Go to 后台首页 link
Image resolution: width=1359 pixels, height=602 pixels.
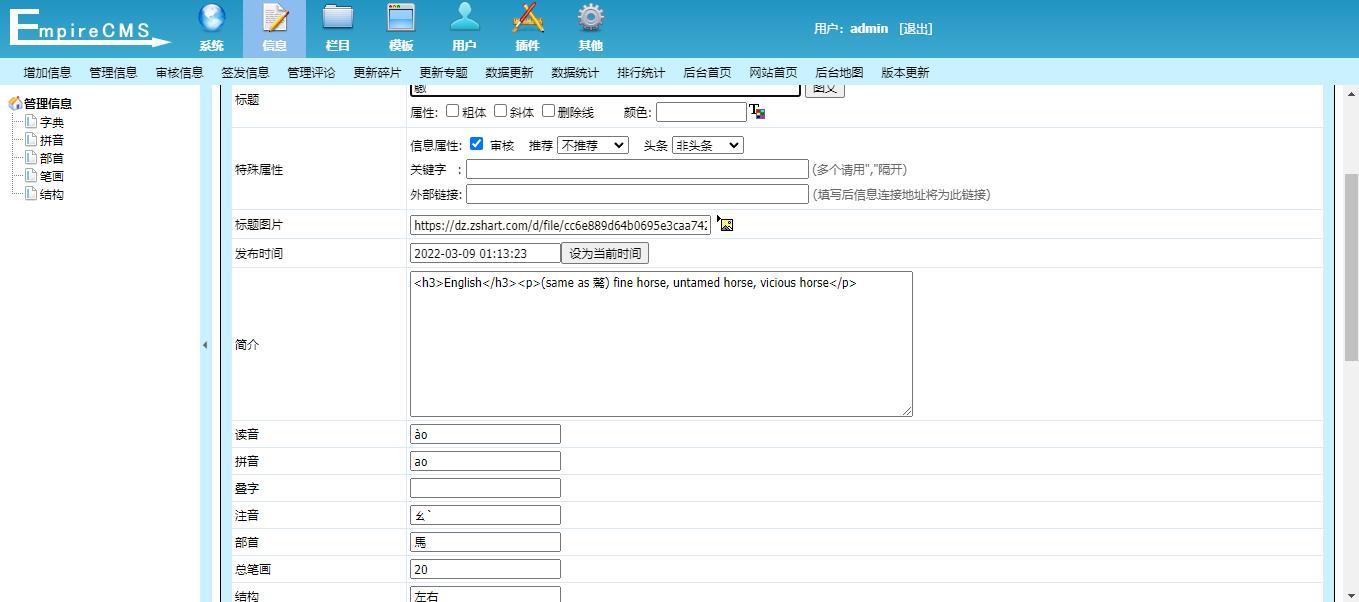pos(707,72)
